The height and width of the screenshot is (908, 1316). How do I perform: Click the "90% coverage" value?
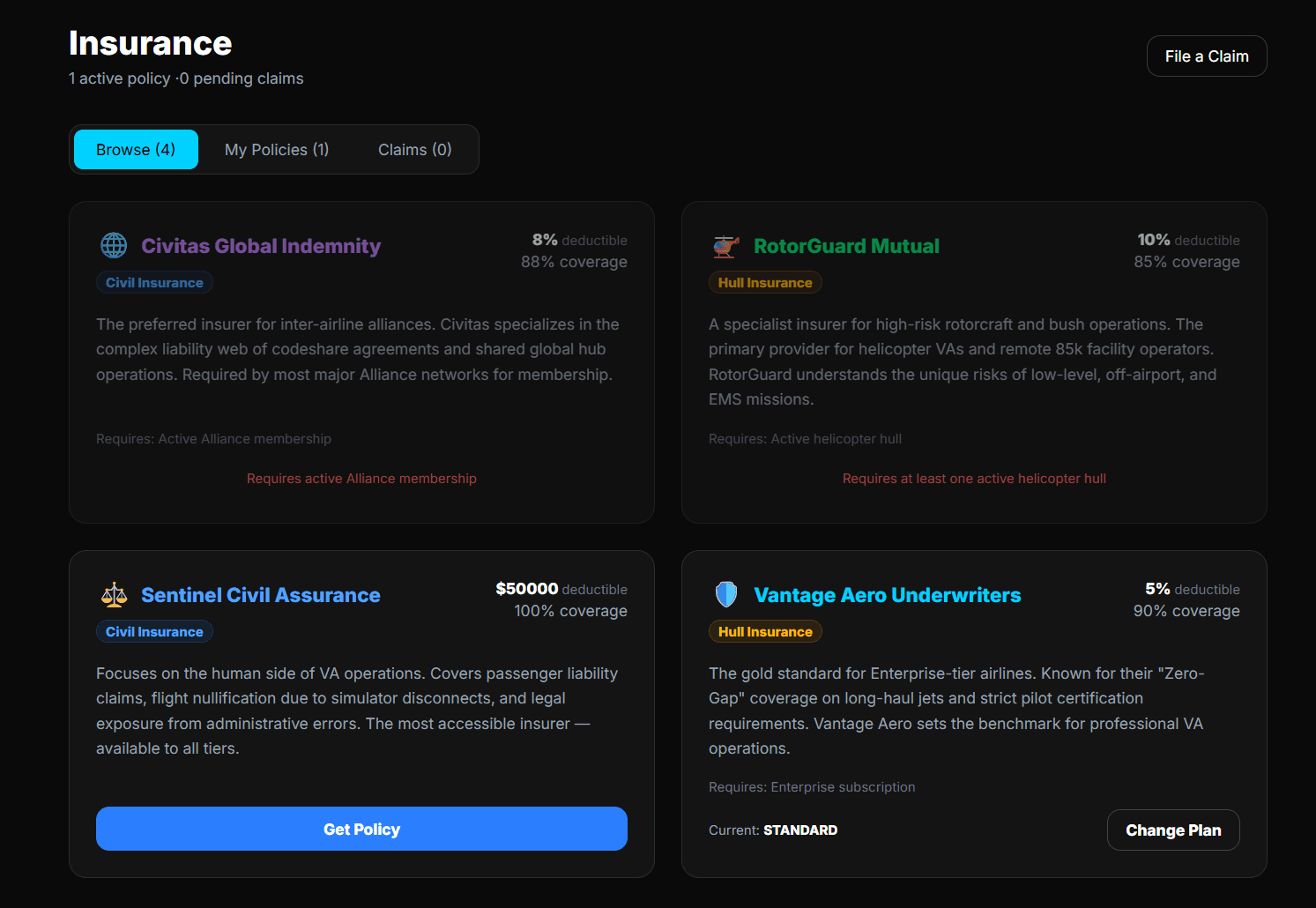(1186, 611)
